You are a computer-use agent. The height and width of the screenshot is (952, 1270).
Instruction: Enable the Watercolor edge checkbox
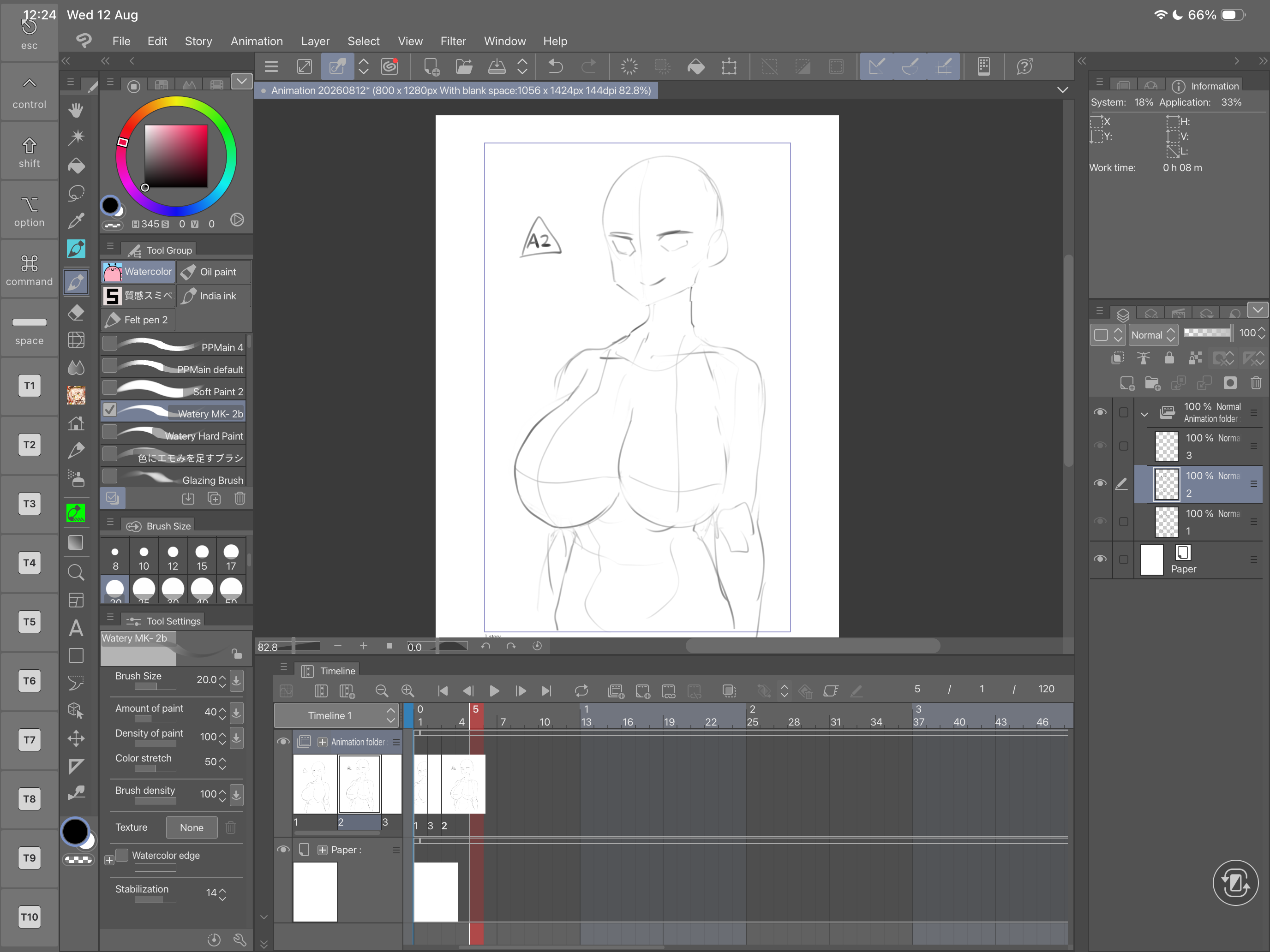122,855
